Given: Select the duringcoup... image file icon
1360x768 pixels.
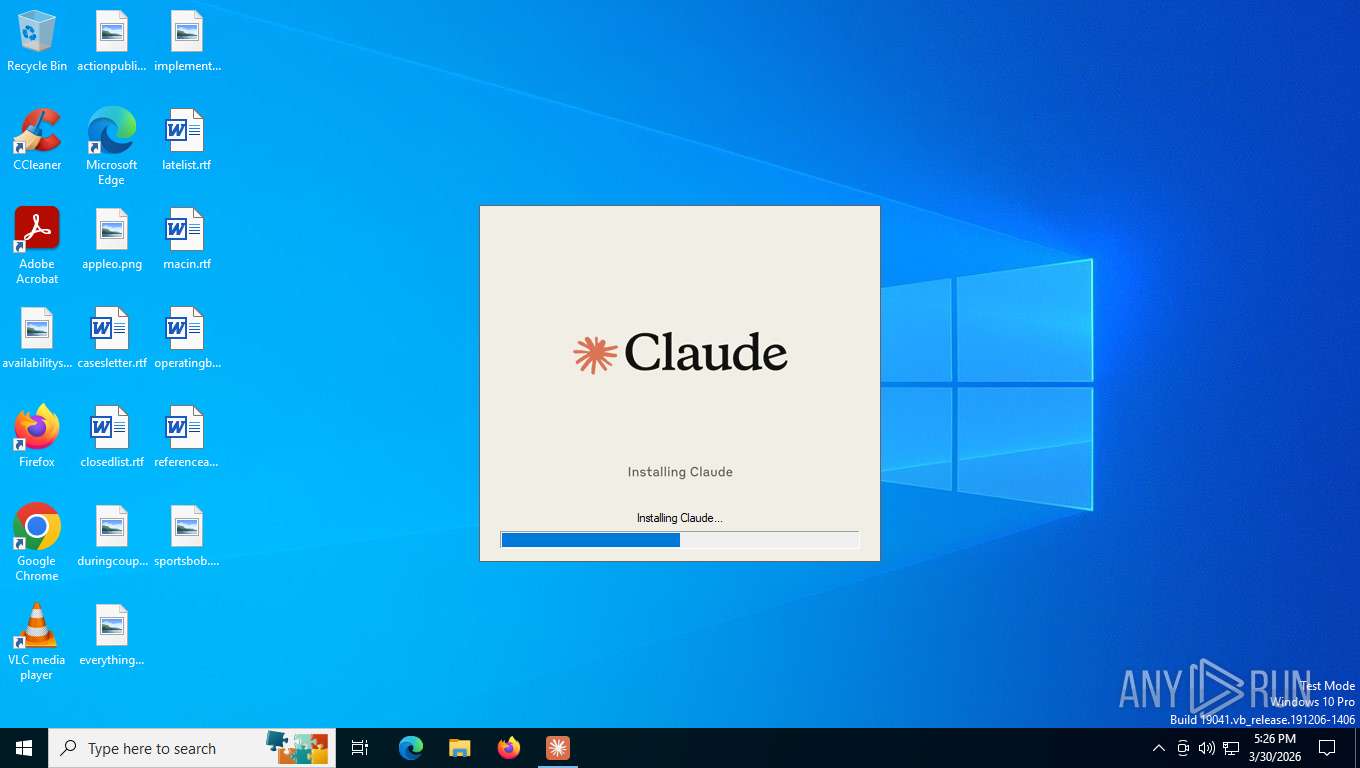Looking at the screenshot, I should click(x=112, y=537).
